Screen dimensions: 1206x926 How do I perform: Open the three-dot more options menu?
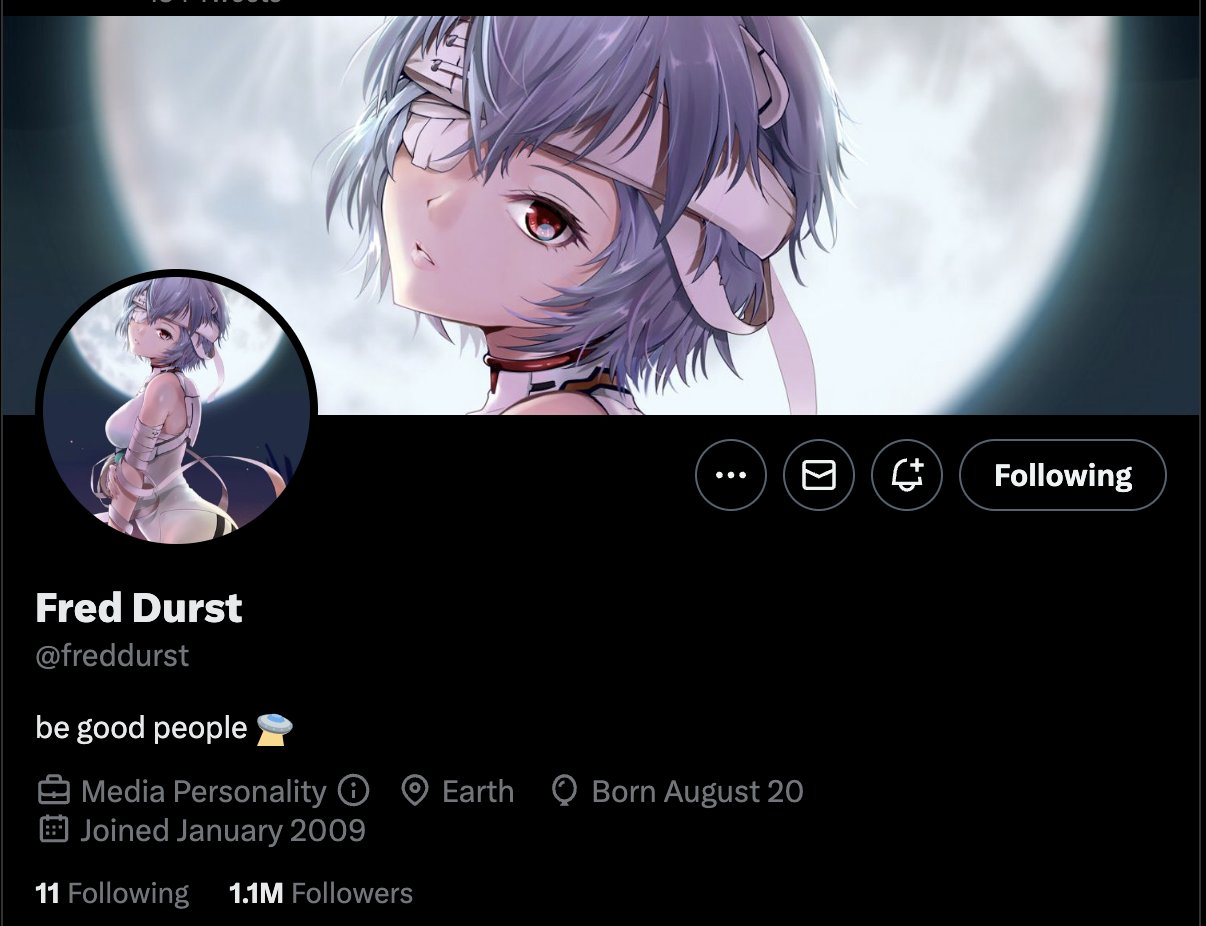tap(731, 475)
